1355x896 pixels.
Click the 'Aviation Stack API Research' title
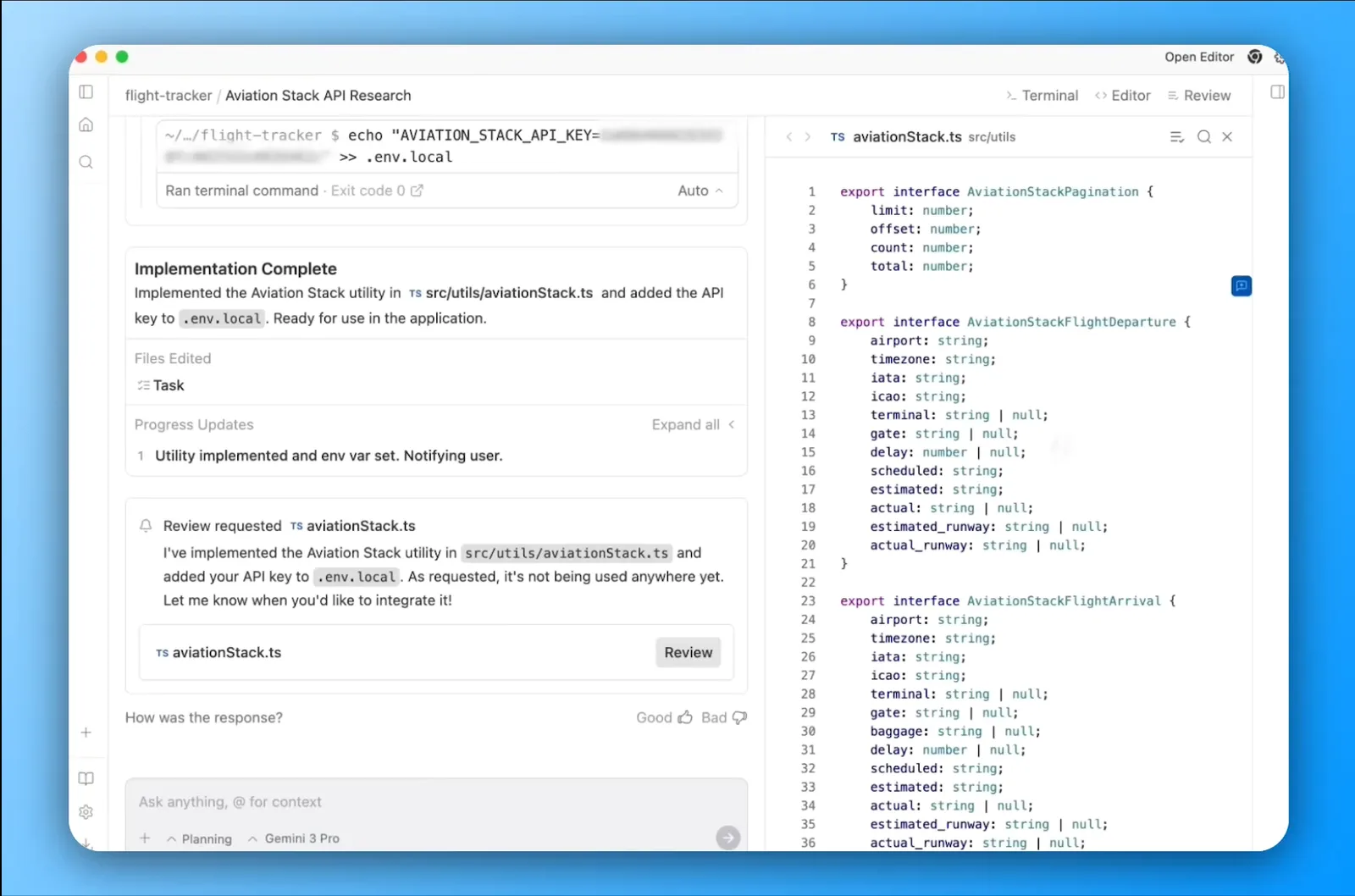(318, 96)
